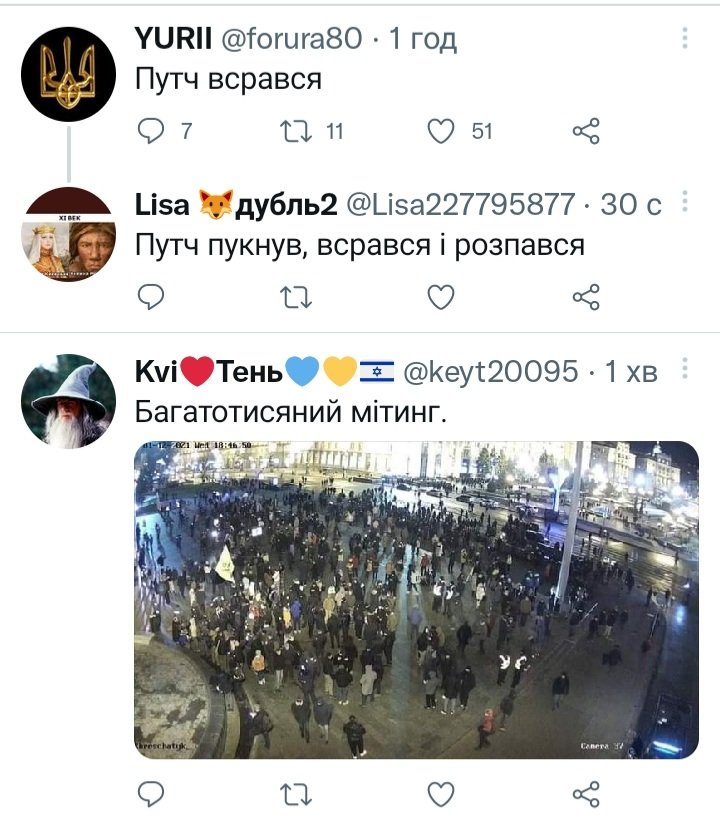This screenshot has height=828, width=720.
Task: Like YURII's tweet with 51 likes
Action: (x=441, y=131)
